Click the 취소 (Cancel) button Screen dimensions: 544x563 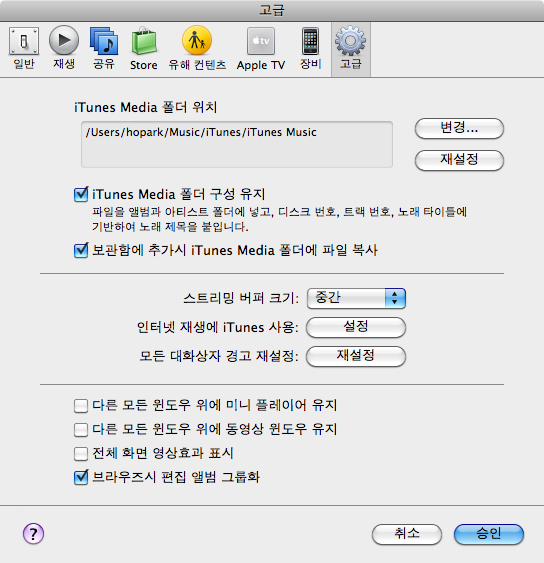407,534
